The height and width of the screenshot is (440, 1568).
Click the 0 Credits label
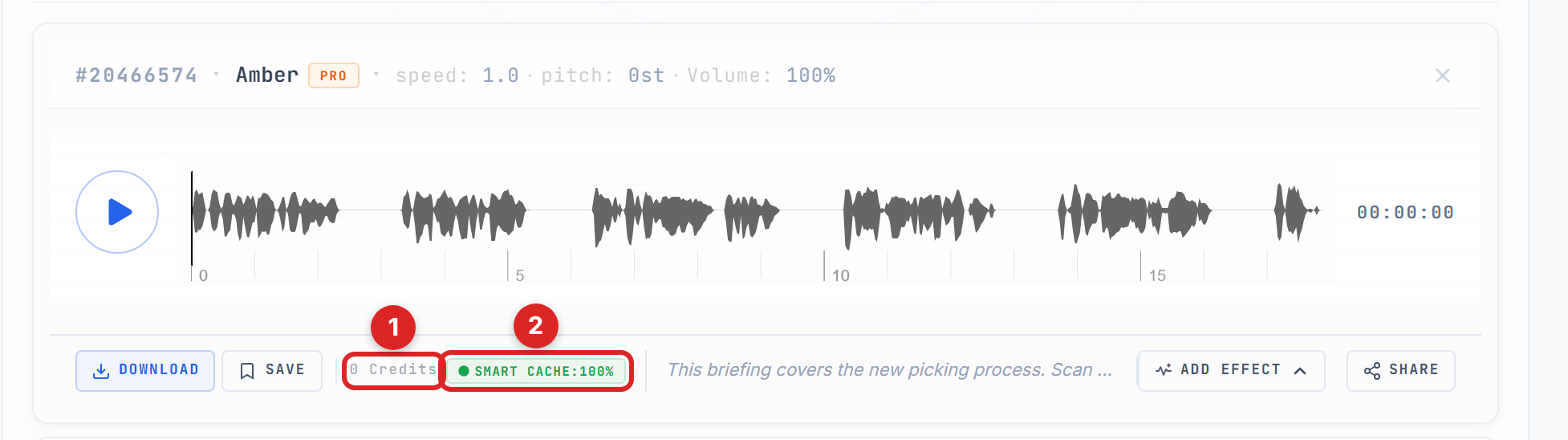point(393,369)
